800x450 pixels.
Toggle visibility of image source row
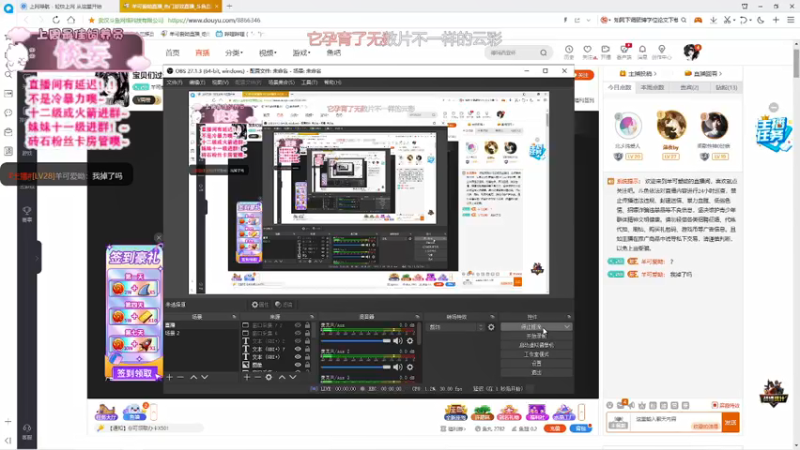click(x=298, y=365)
